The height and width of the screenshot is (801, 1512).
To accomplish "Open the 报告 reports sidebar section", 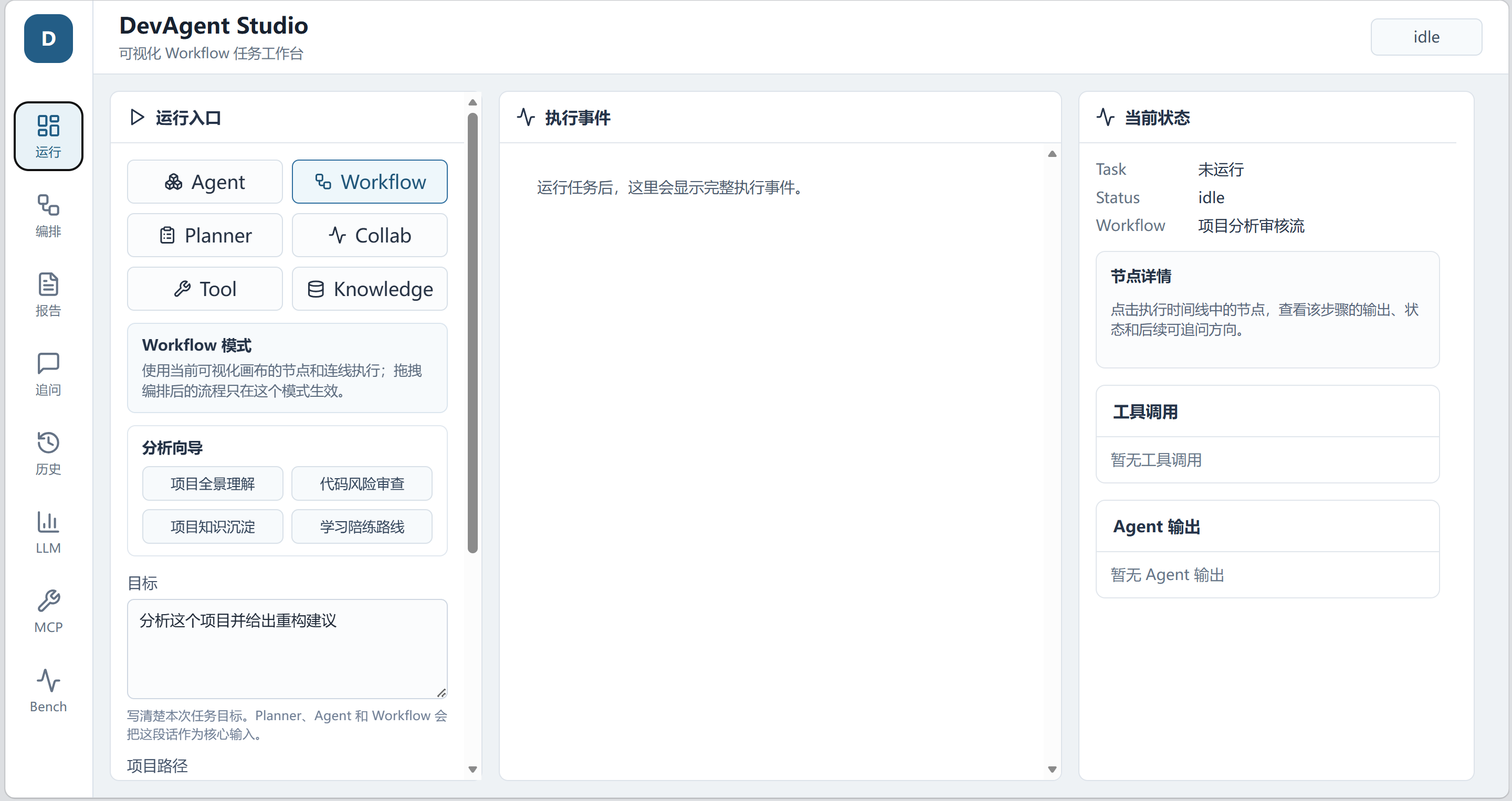I will click(x=48, y=294).
